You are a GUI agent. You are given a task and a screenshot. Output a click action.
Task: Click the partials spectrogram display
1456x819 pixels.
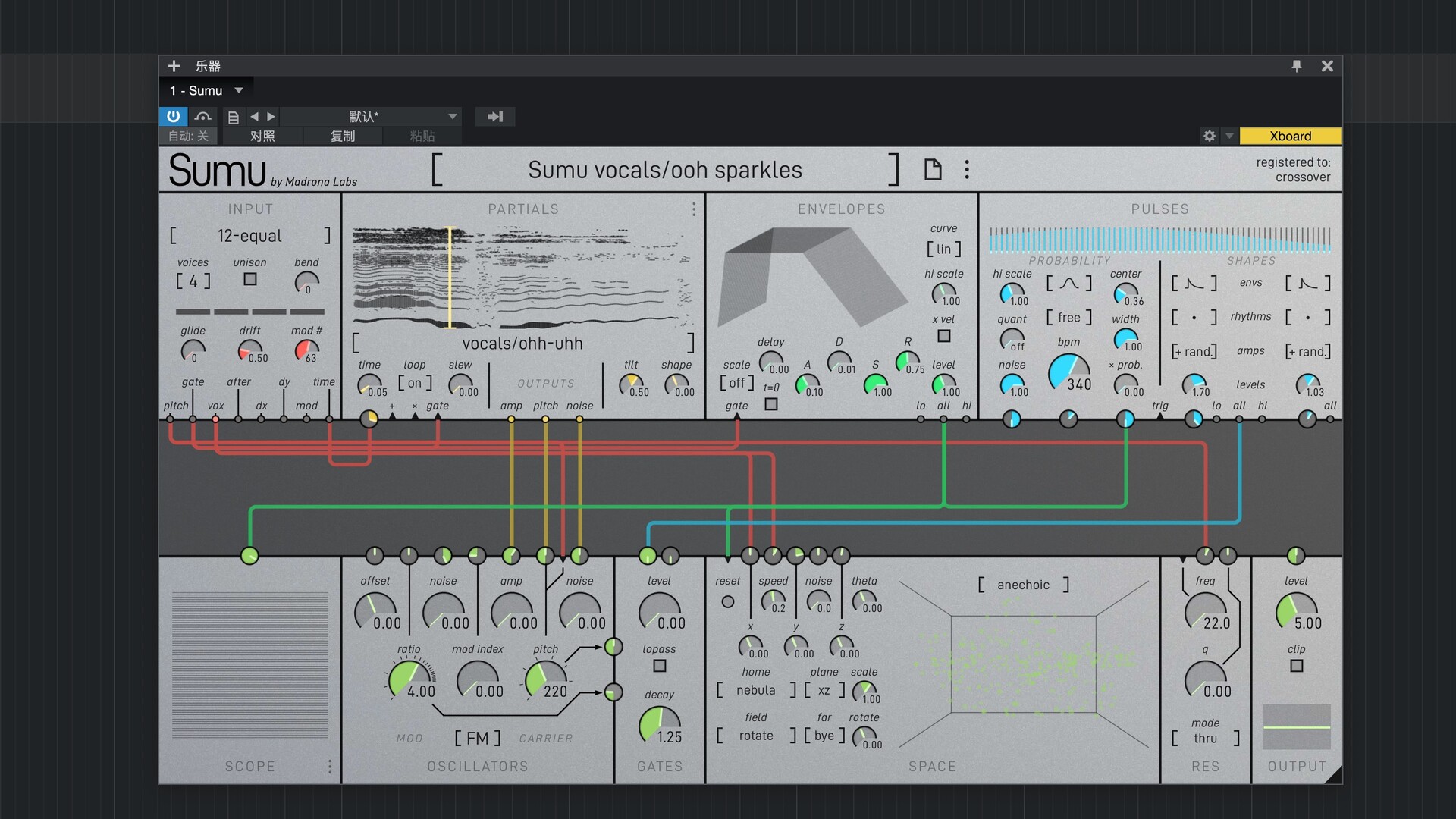tap(522, 278)
